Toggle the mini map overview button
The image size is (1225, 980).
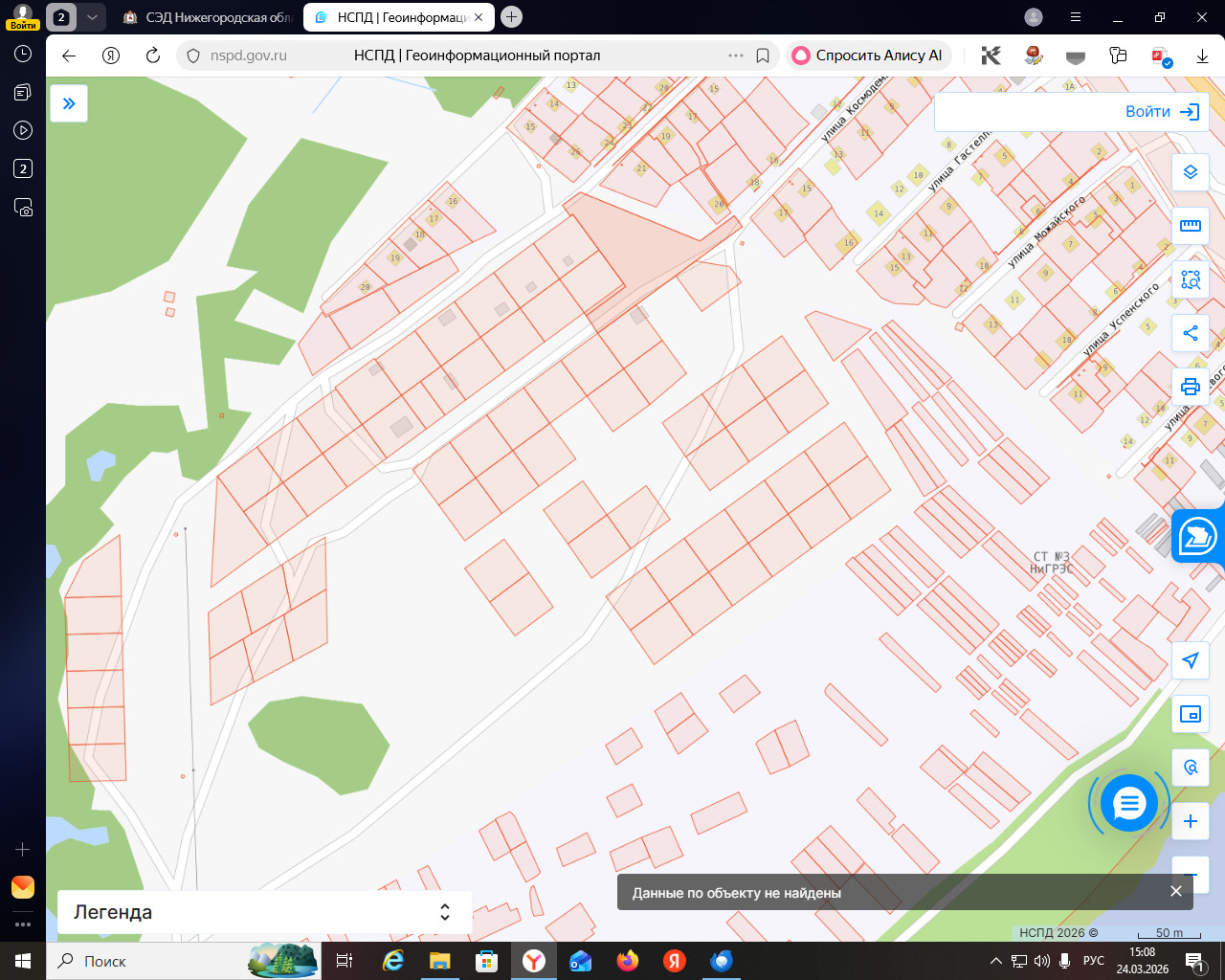1190,714
